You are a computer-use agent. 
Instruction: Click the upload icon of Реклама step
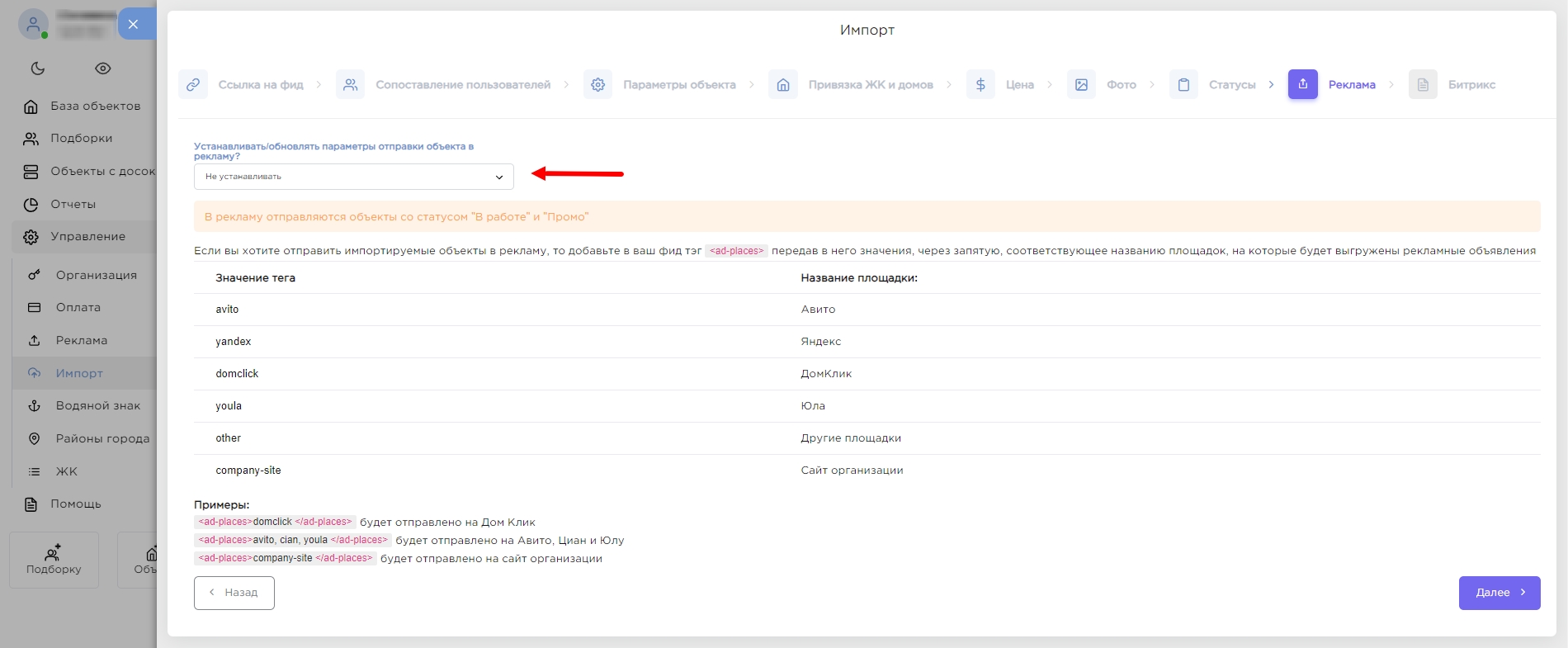point(1303,84)
